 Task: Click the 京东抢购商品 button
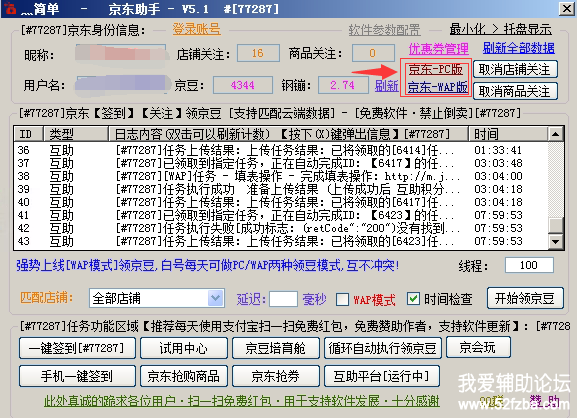coord(184,376)
